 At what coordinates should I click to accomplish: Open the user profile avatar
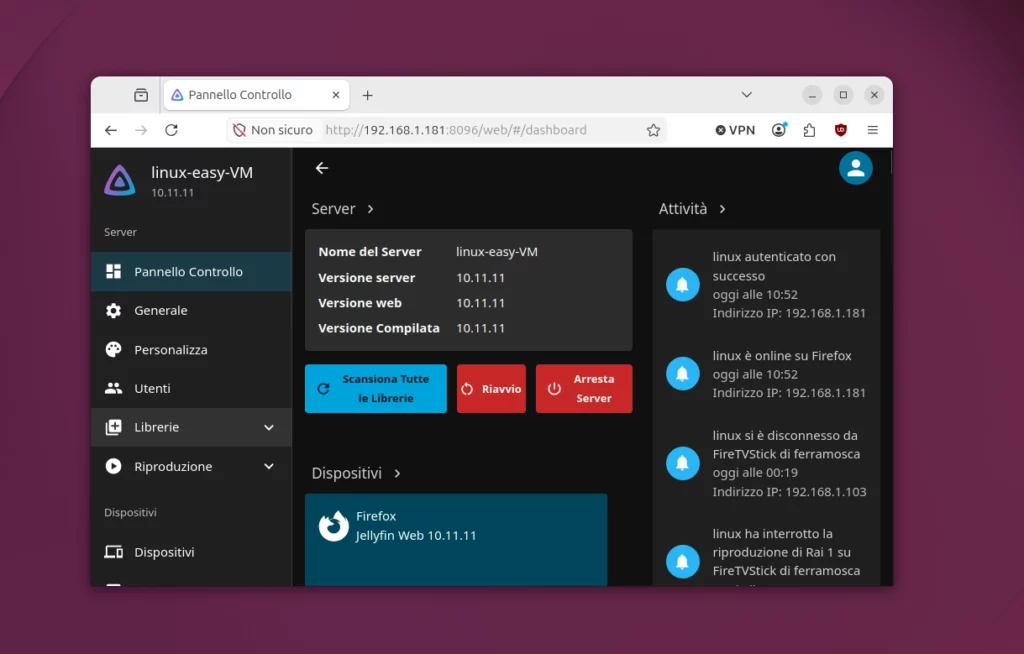tap(856, 168)
